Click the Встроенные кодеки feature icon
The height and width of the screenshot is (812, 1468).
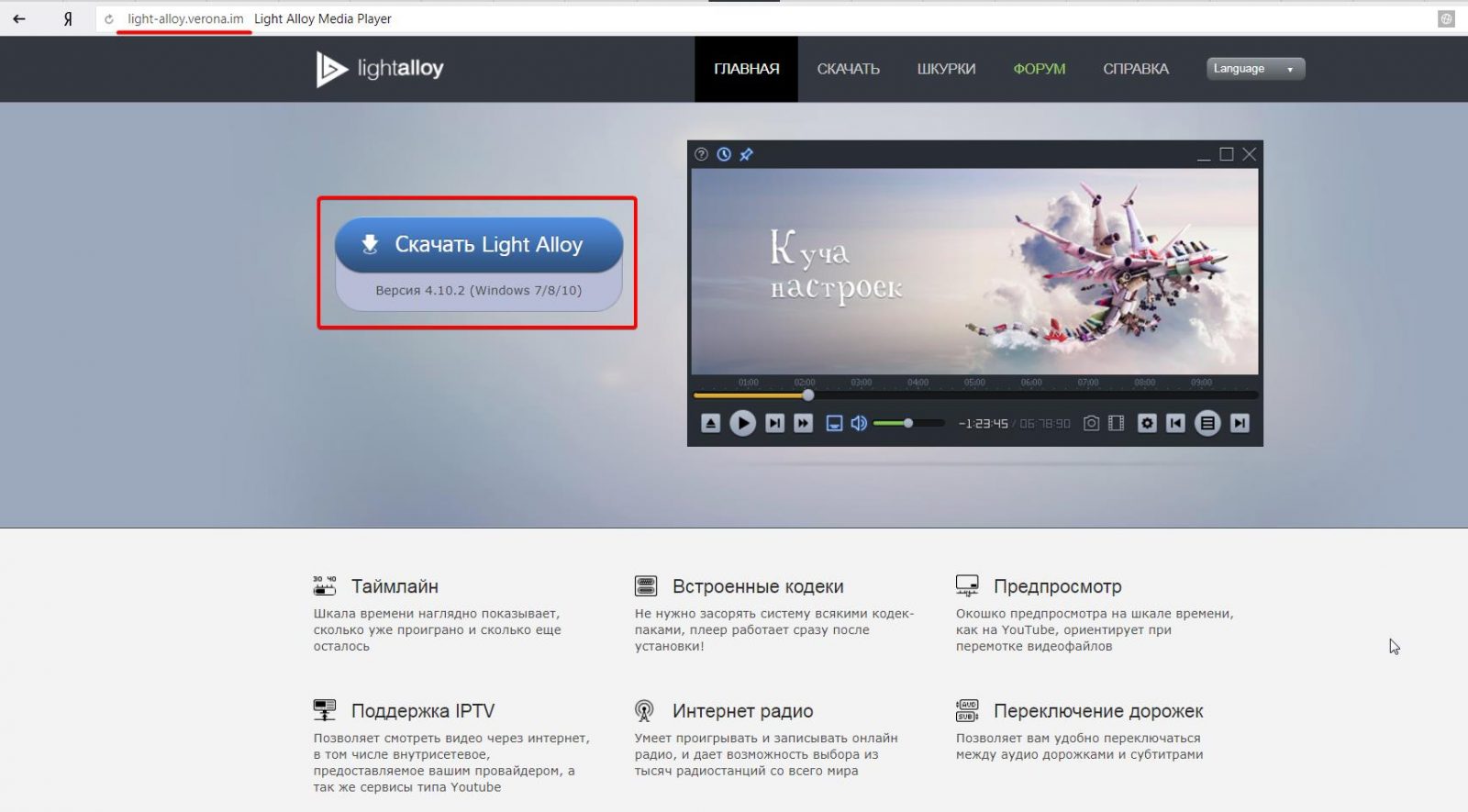646,585
